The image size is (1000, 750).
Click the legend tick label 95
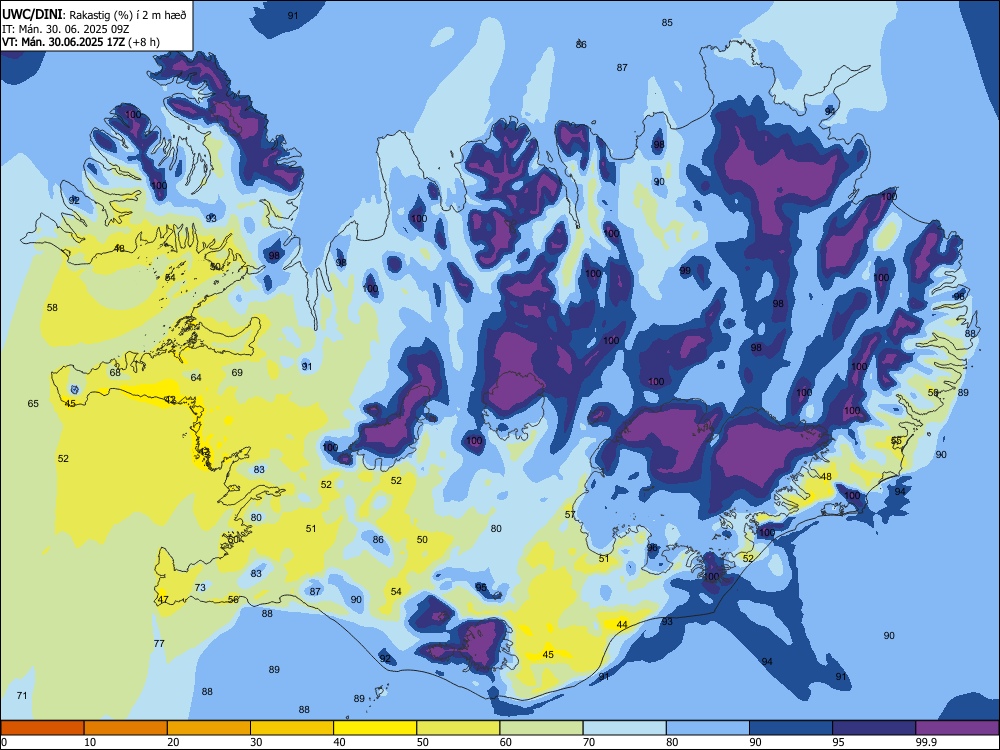pos(839,742)
